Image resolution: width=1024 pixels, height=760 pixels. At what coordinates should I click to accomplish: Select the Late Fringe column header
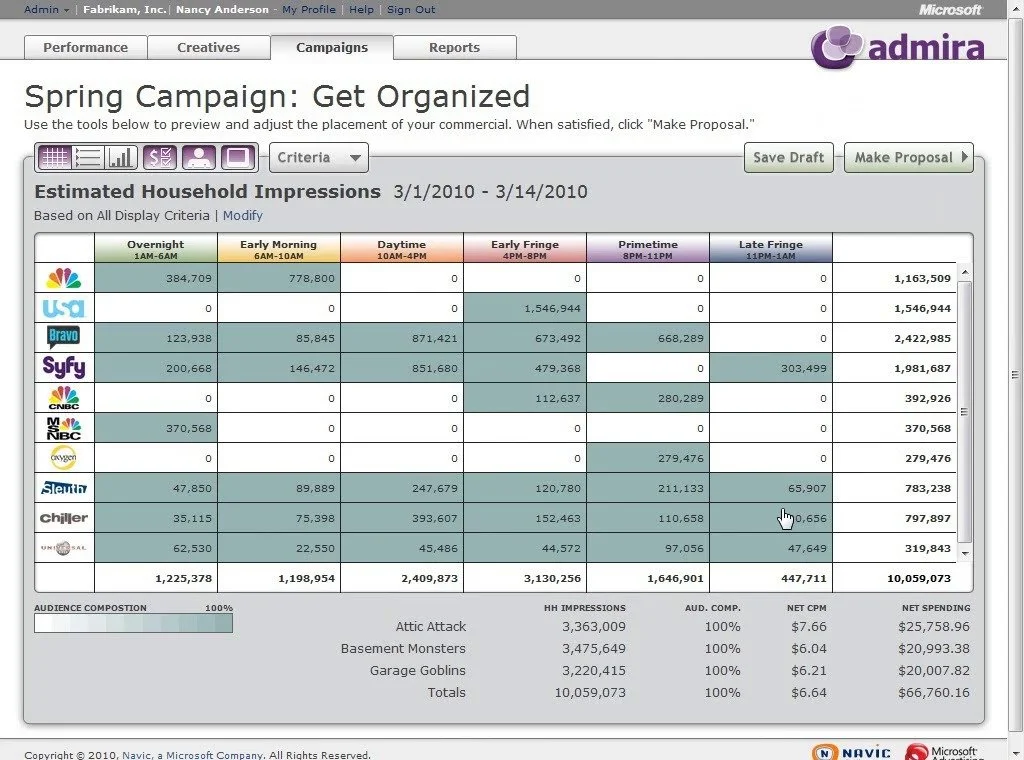pos(771,249)
